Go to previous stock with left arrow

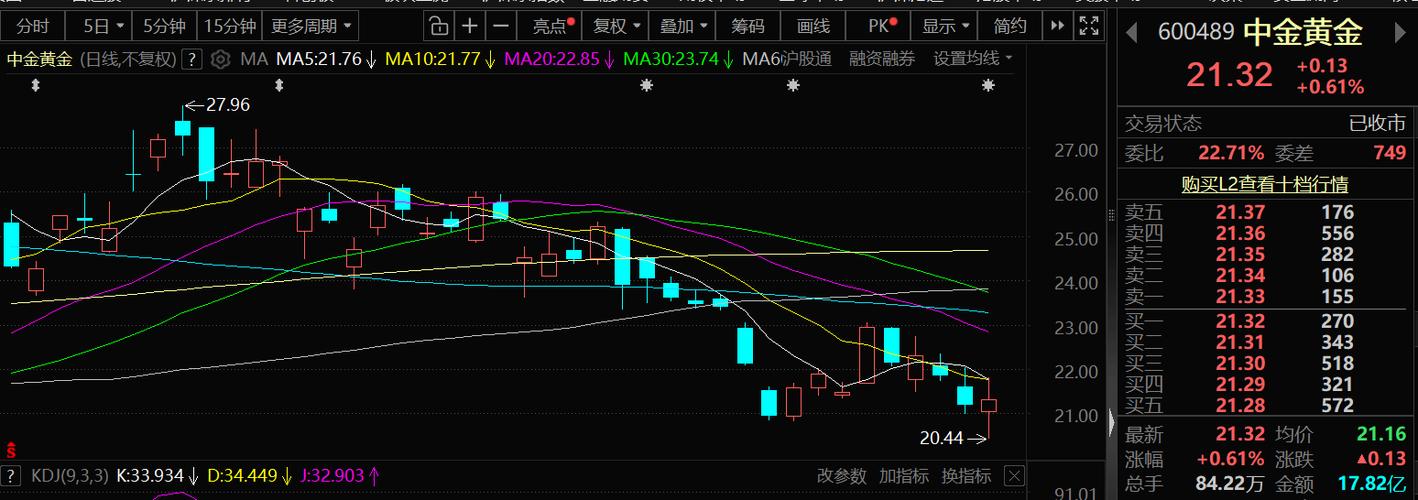[1131, 33]
